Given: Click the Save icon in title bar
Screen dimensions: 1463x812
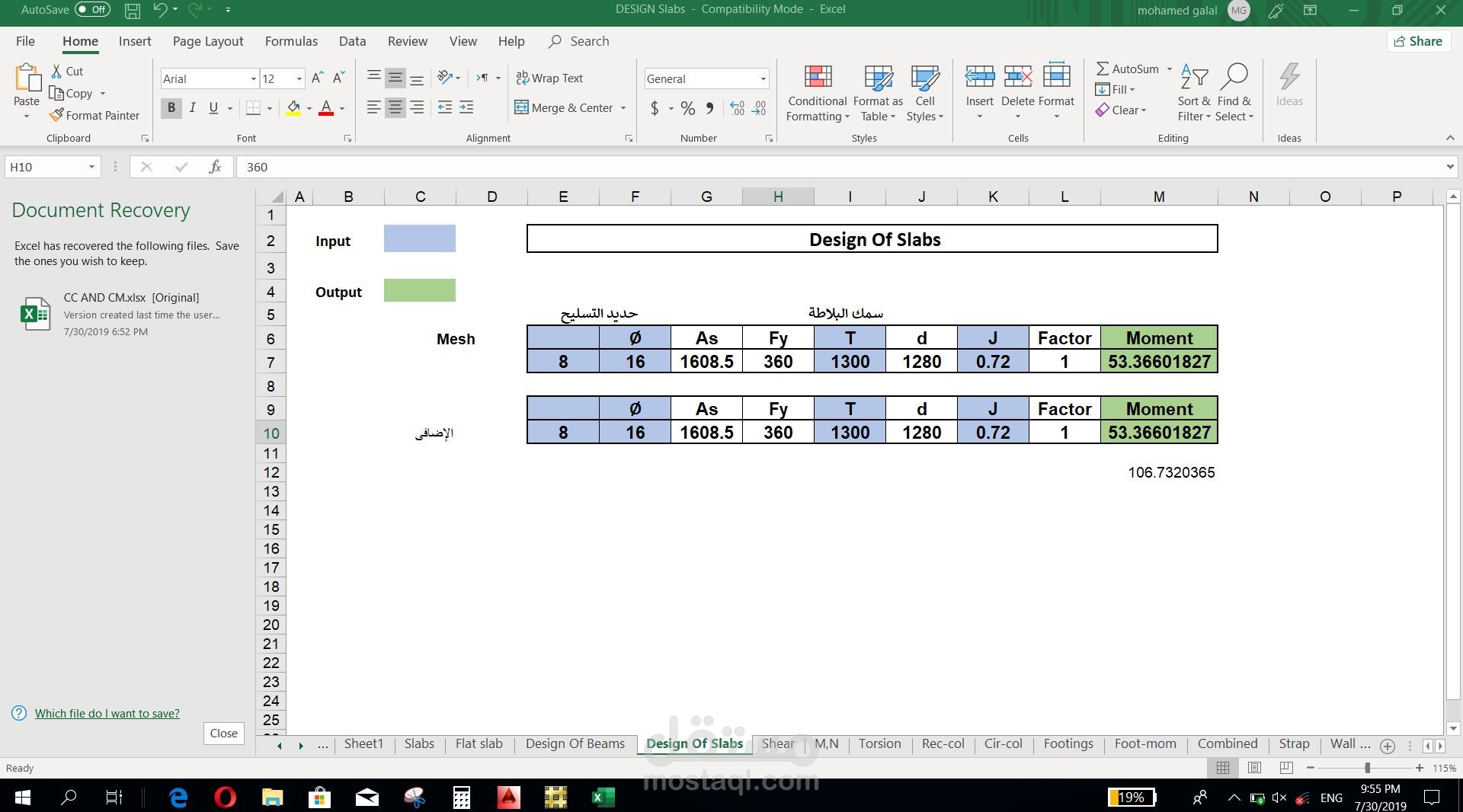Looking at the screenshot, I should 132,11.
